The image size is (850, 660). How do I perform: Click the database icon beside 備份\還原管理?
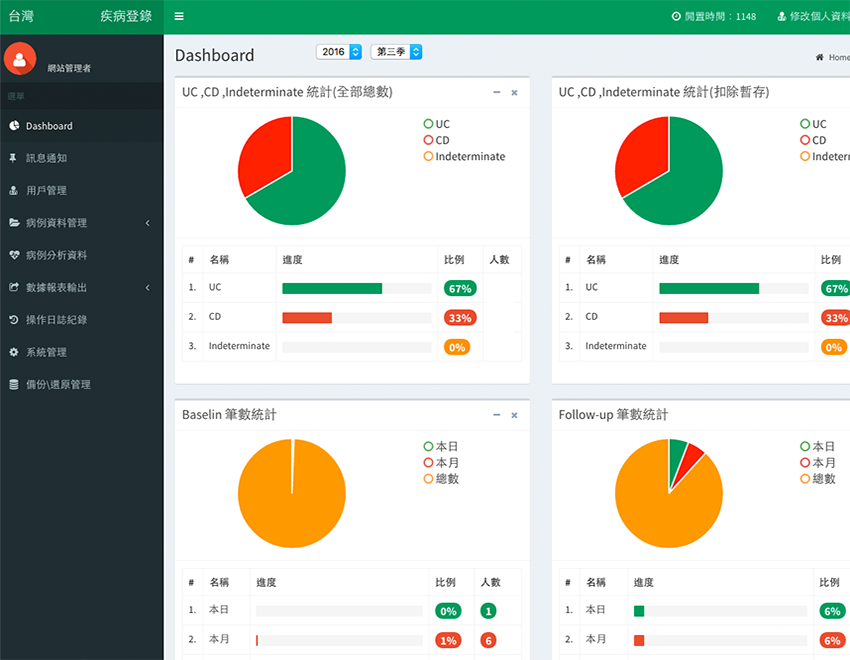point(14,385)
